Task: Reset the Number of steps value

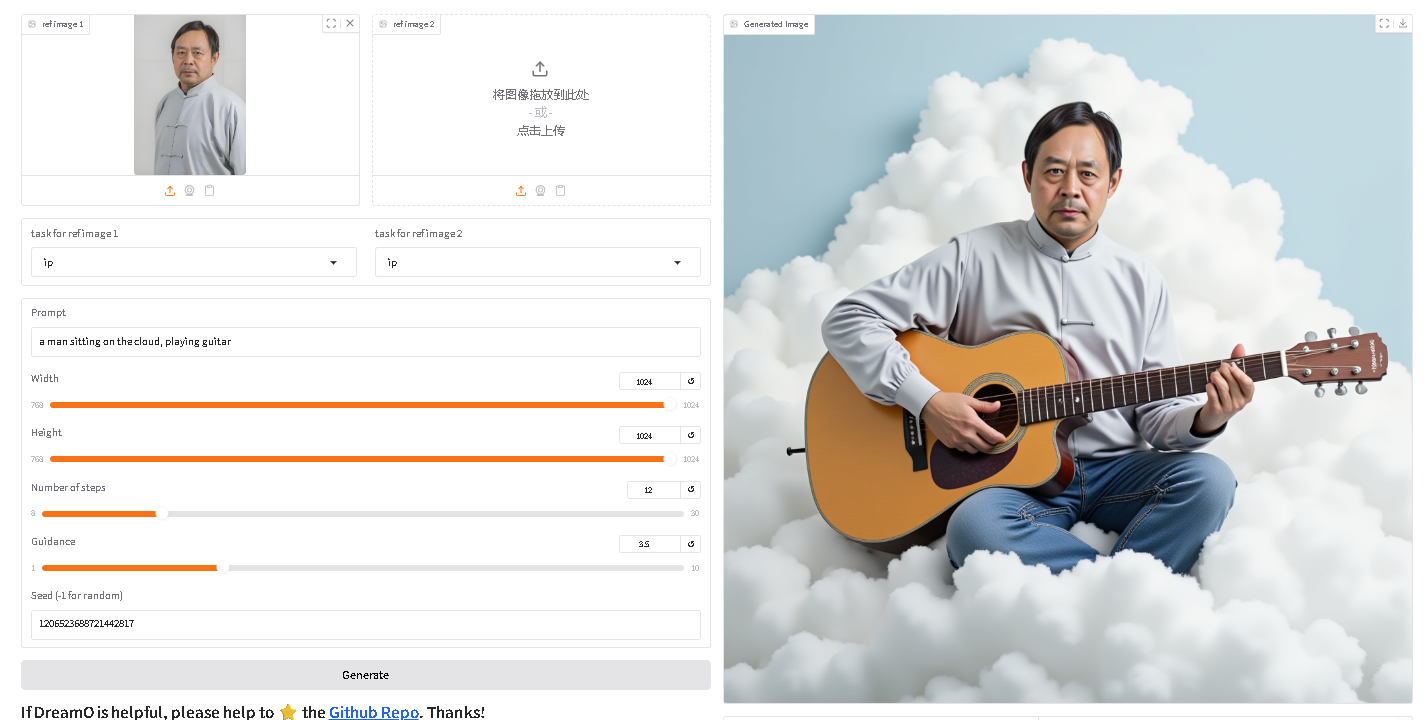Action: click(x=690, y=490)
